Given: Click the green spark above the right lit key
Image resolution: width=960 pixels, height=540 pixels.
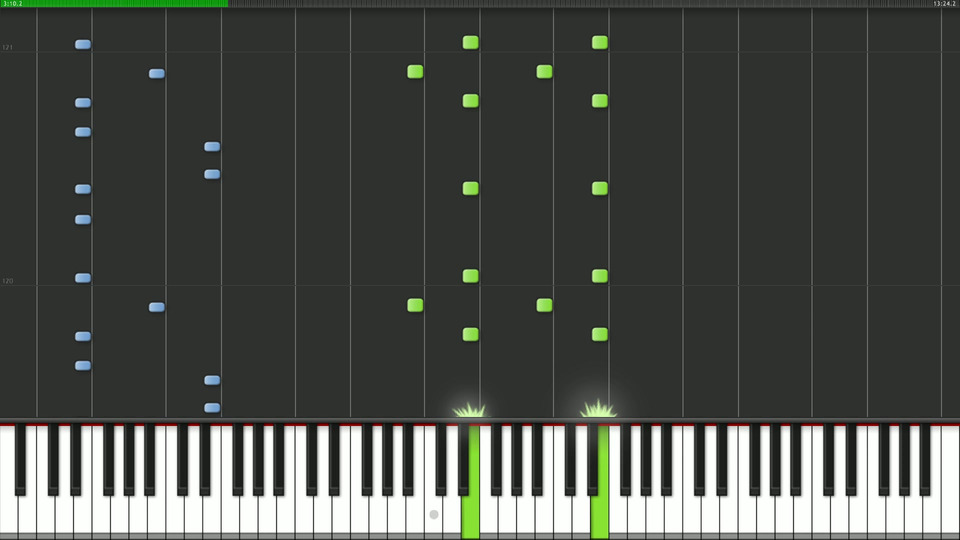Looking at the screenshot, I should [598, 408].
